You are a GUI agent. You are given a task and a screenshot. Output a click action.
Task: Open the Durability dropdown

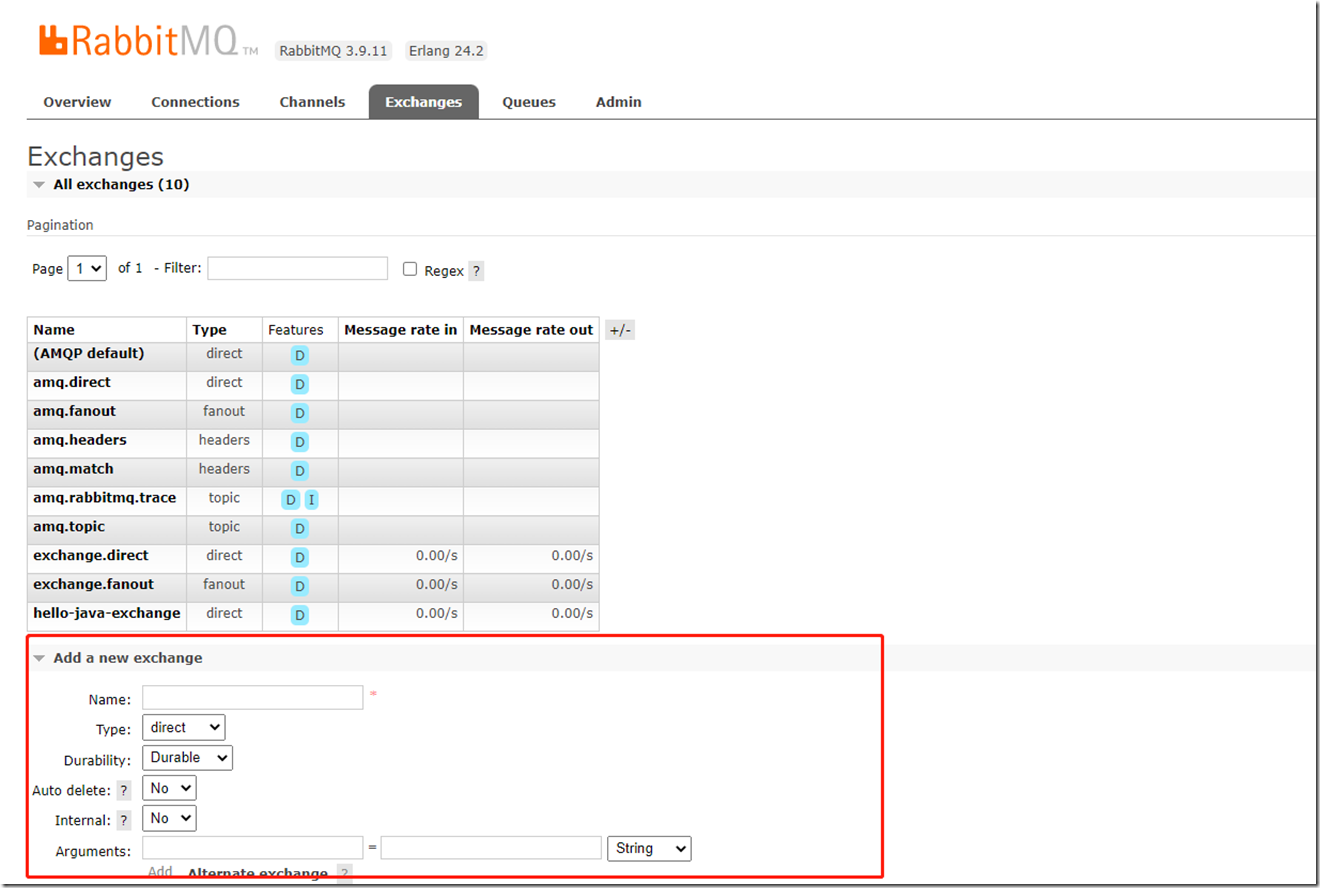[187, 757]
